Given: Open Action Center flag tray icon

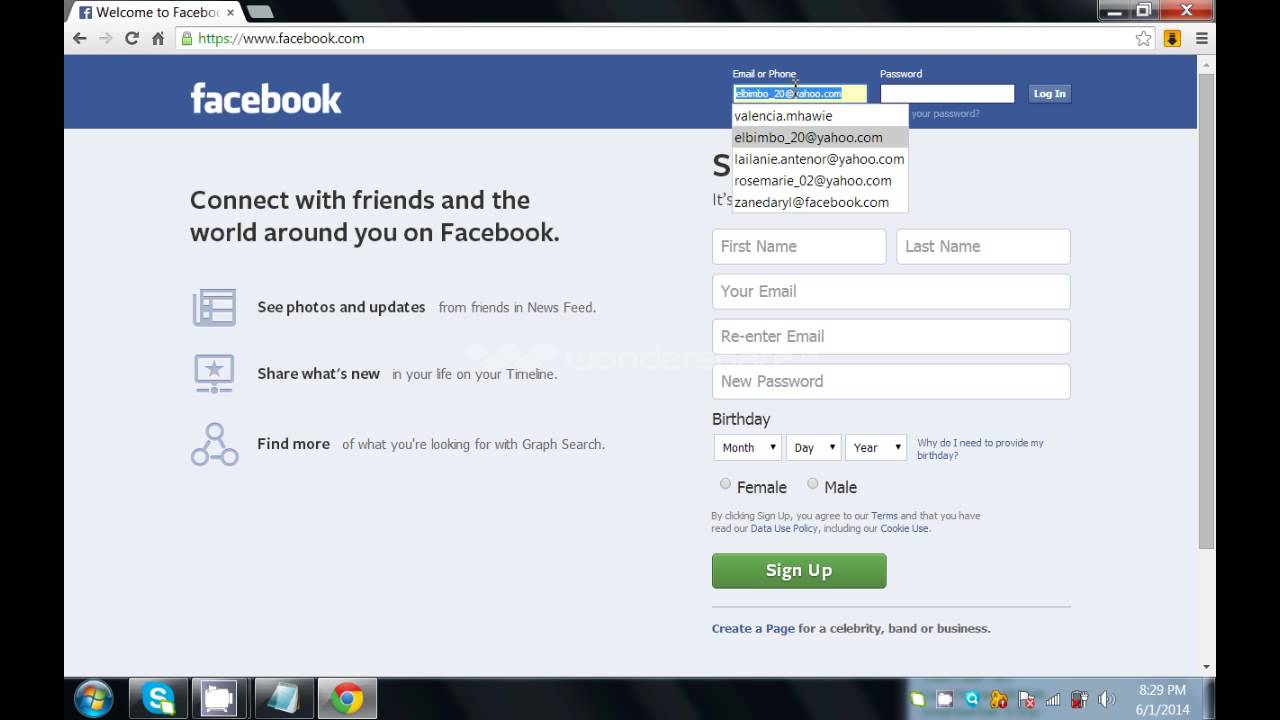Looking at the screenshot, I should click(x=1026, y=699).
